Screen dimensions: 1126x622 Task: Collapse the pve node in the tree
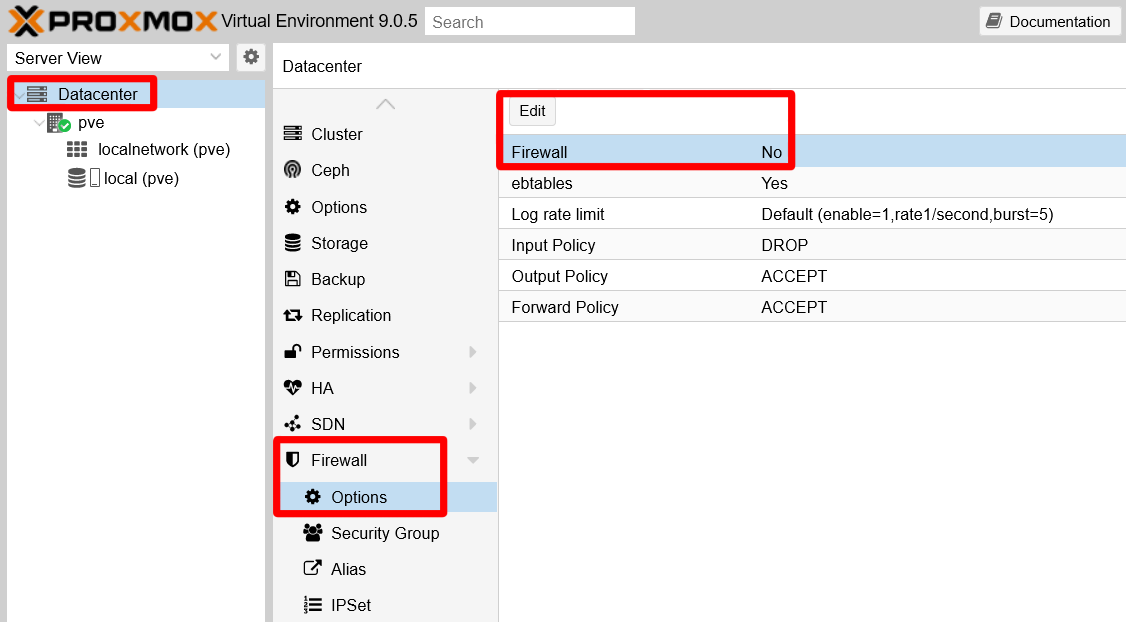pos(39,122)
